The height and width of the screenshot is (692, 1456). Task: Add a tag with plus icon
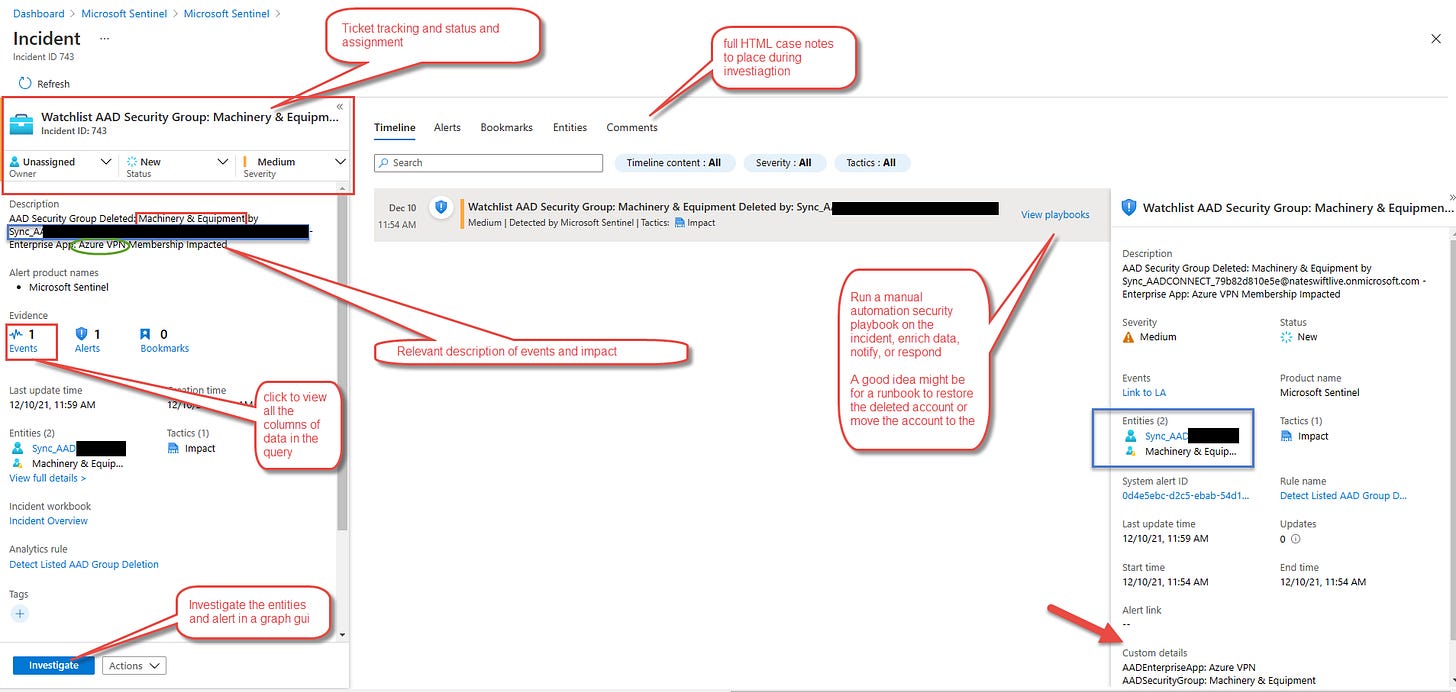pyautogui.click(x=20, y=614)
